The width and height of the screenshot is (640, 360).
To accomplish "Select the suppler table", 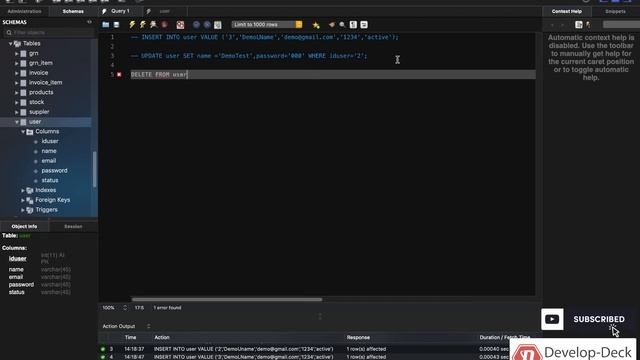I will tap(39, 112).
